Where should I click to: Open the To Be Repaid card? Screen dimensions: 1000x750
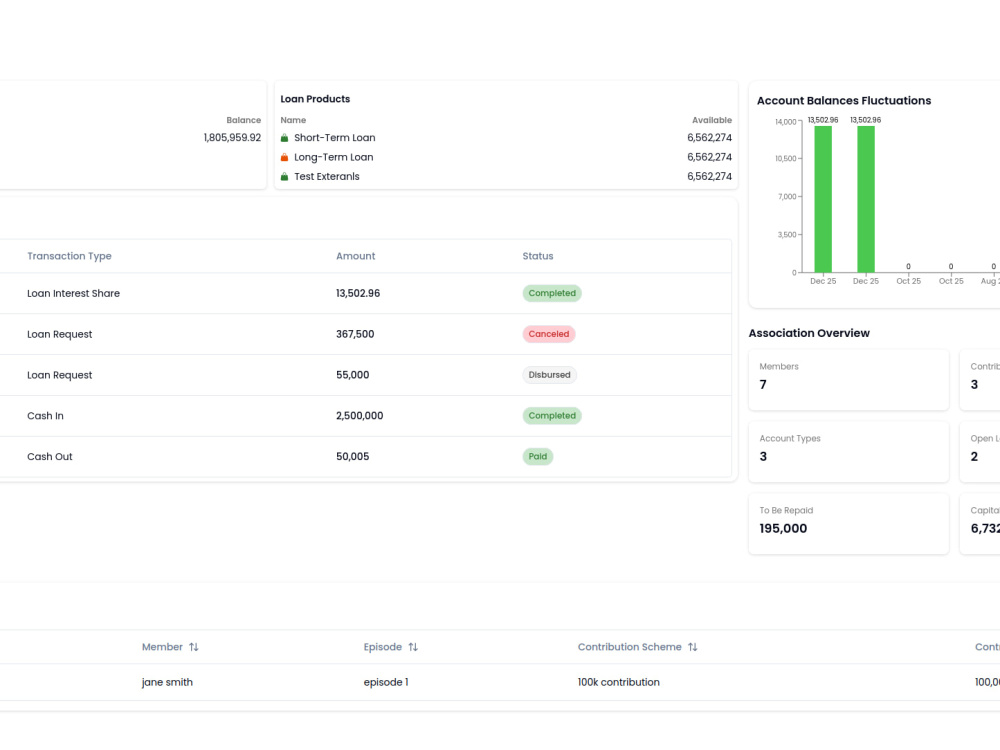point(848,524)
